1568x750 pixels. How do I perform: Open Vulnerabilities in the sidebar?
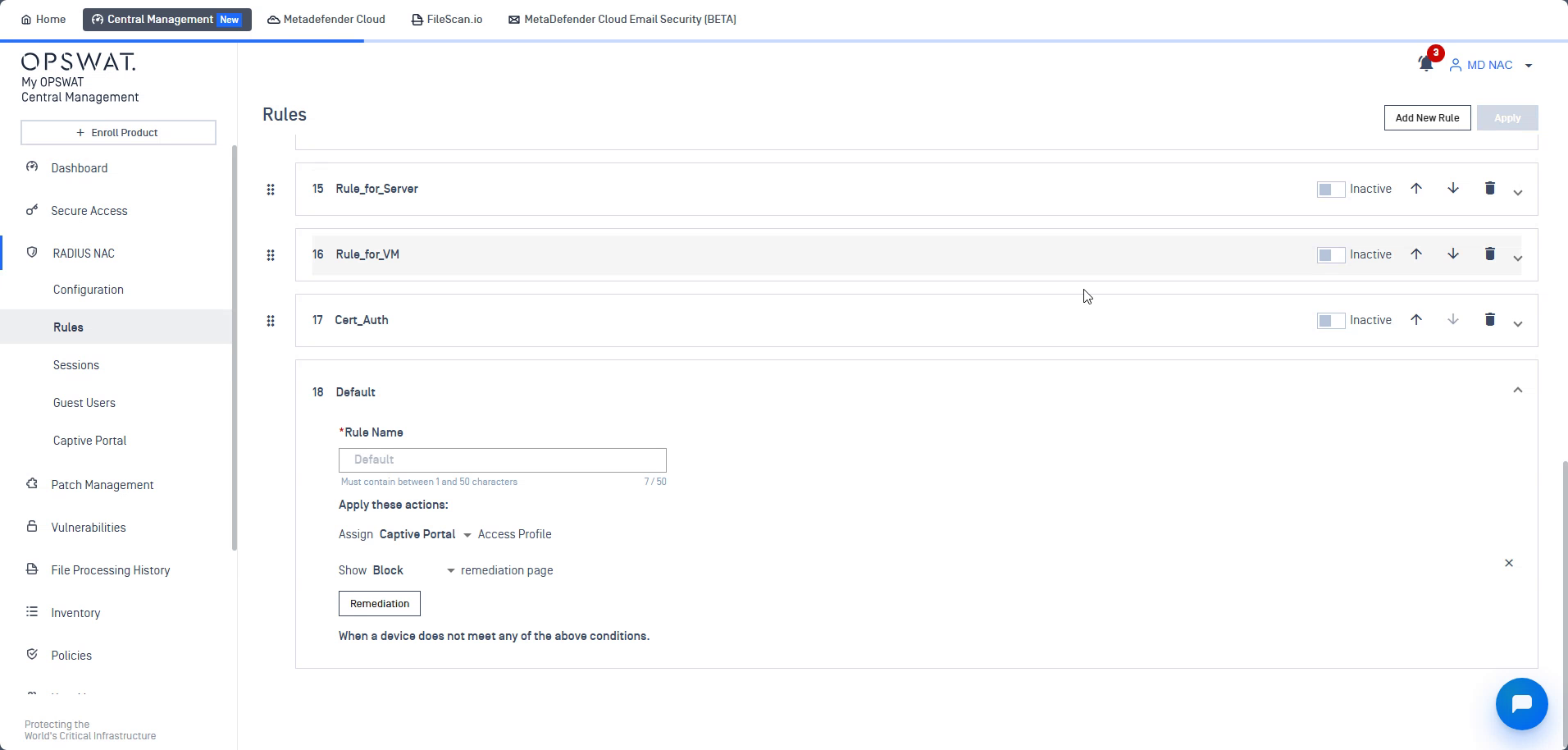[x=89, y=528]
